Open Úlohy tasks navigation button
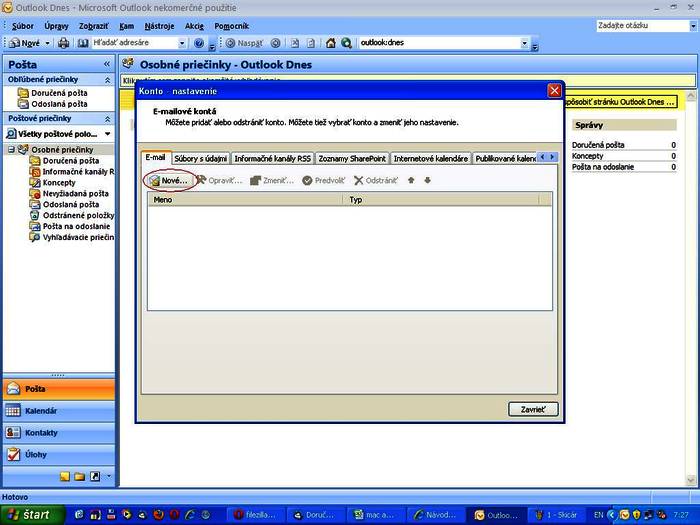Viewport: 700px width, 525px height. pyautogui.click(x=59, y=454)
